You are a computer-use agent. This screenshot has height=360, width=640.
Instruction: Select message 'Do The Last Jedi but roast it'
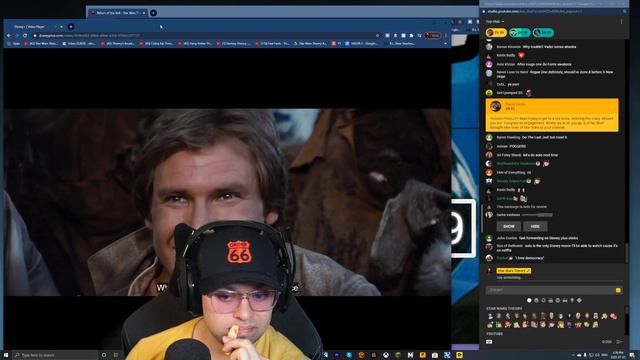coord(544,138)
